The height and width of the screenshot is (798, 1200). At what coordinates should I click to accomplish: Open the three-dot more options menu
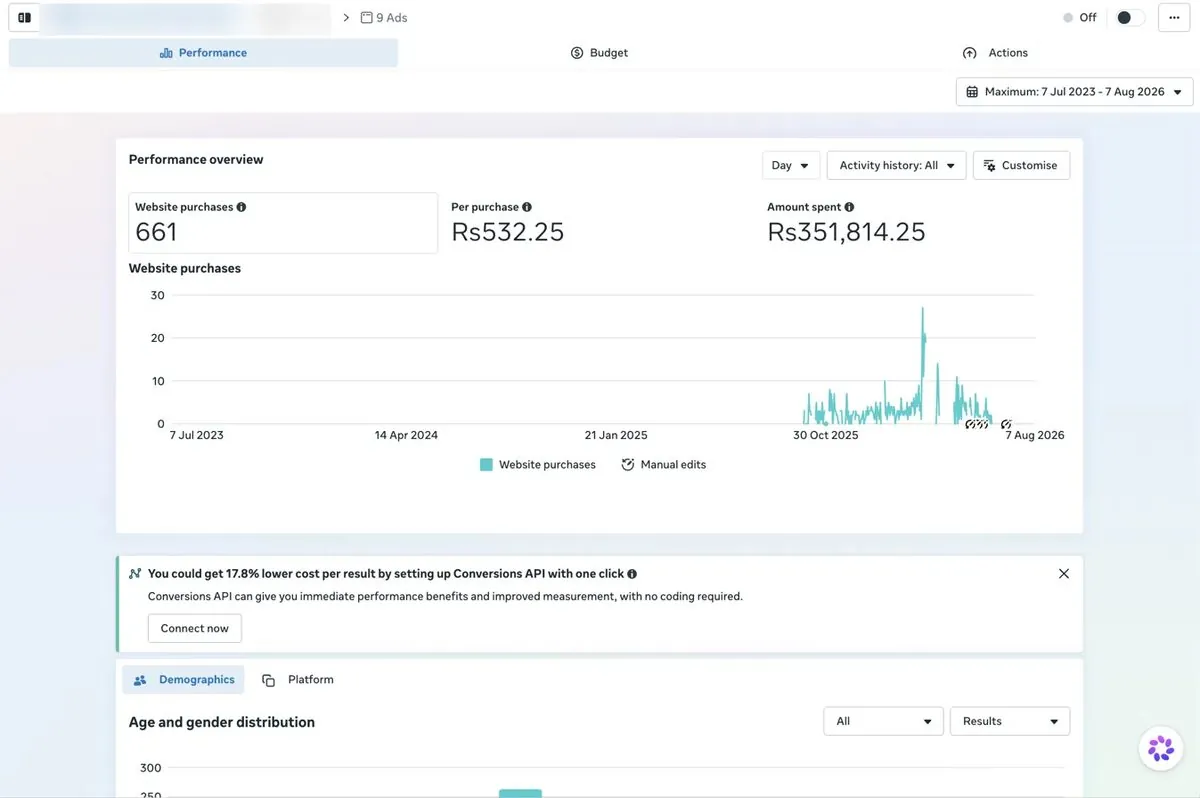click(x=1174, y=18)
